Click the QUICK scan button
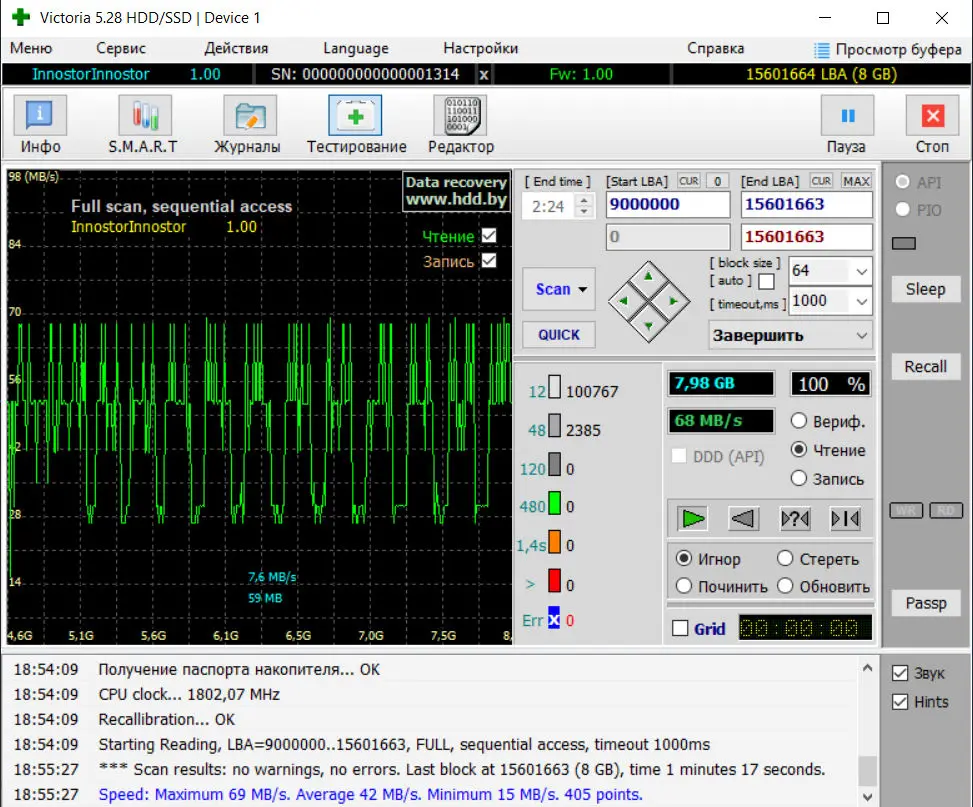 point(558,335)
